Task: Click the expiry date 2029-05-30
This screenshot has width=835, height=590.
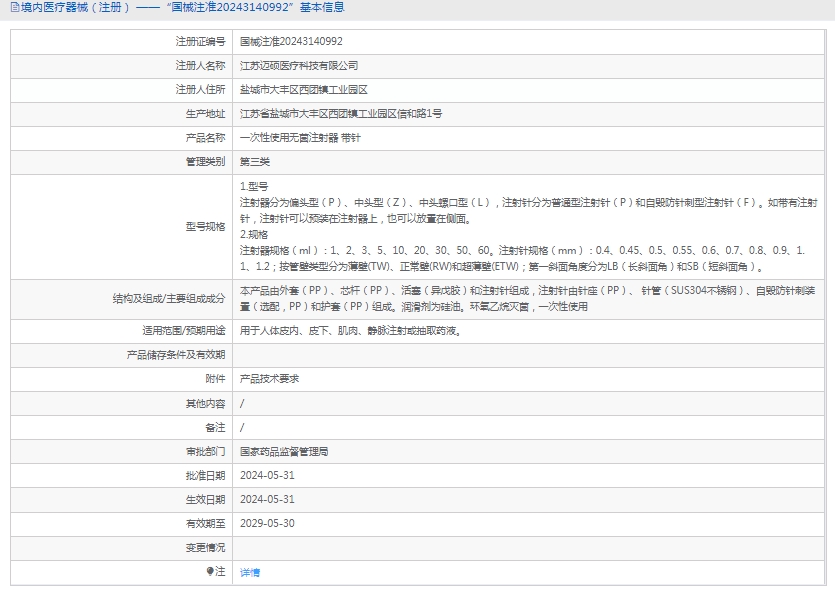Action: 267,523
